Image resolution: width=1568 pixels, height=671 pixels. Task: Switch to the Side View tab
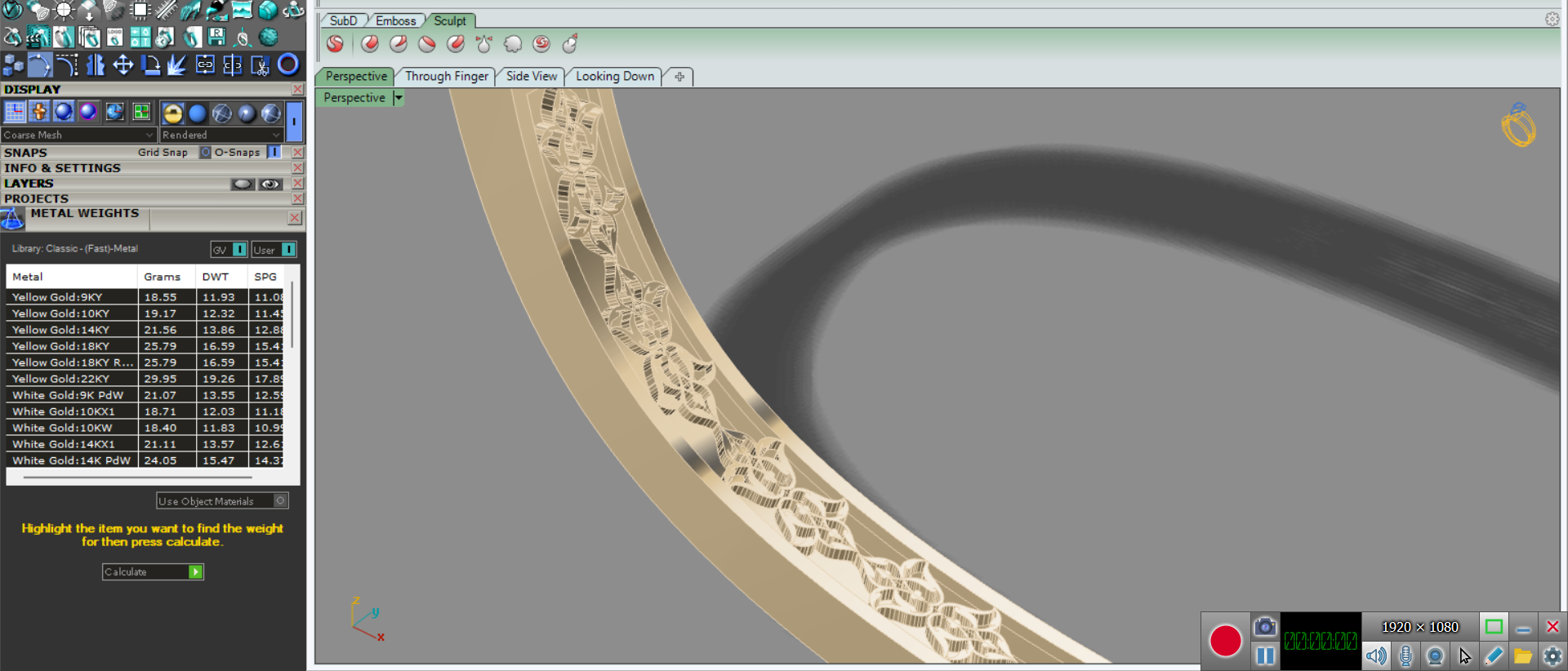pyautogui.click(x=531, y=76)
